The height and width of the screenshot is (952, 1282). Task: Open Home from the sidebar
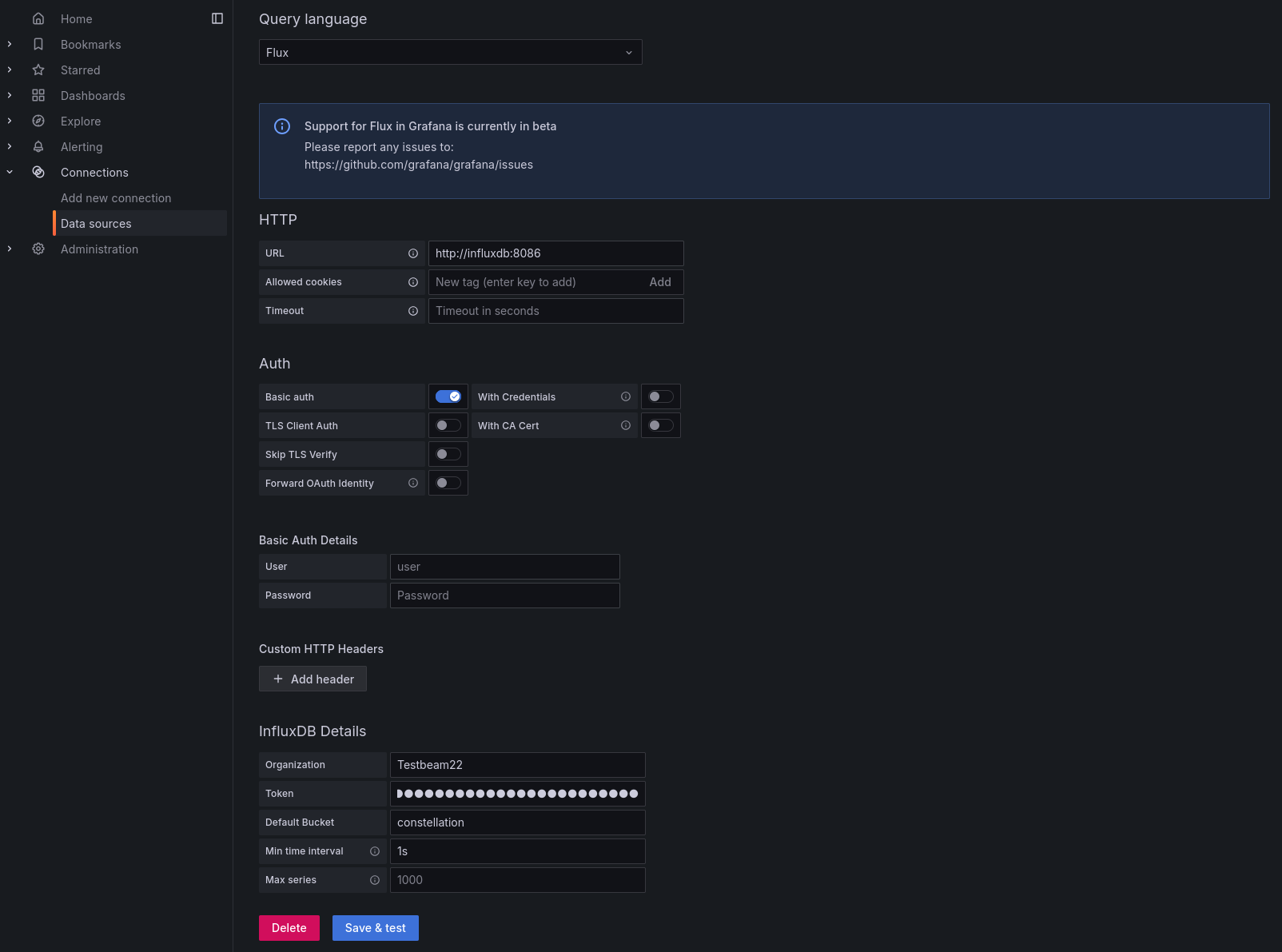point(77,18)
